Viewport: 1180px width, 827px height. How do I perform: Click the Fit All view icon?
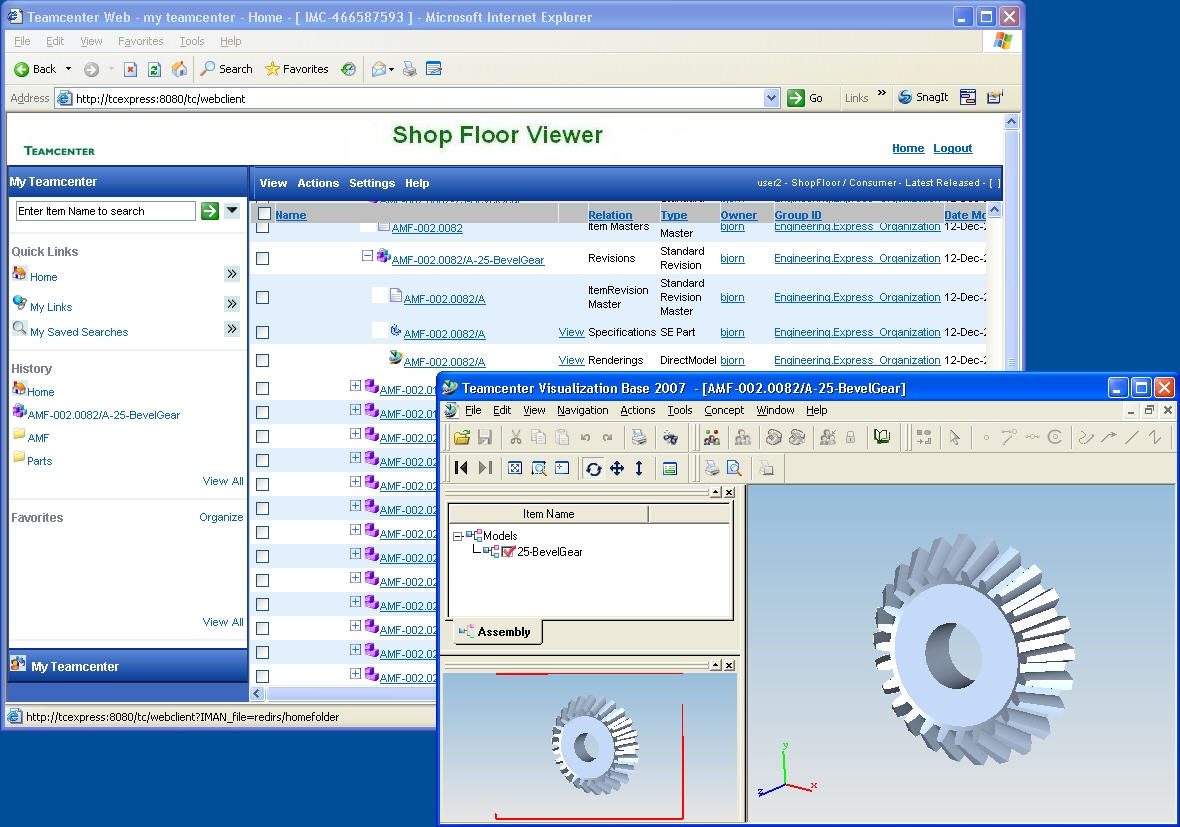[x=515, y=468]
